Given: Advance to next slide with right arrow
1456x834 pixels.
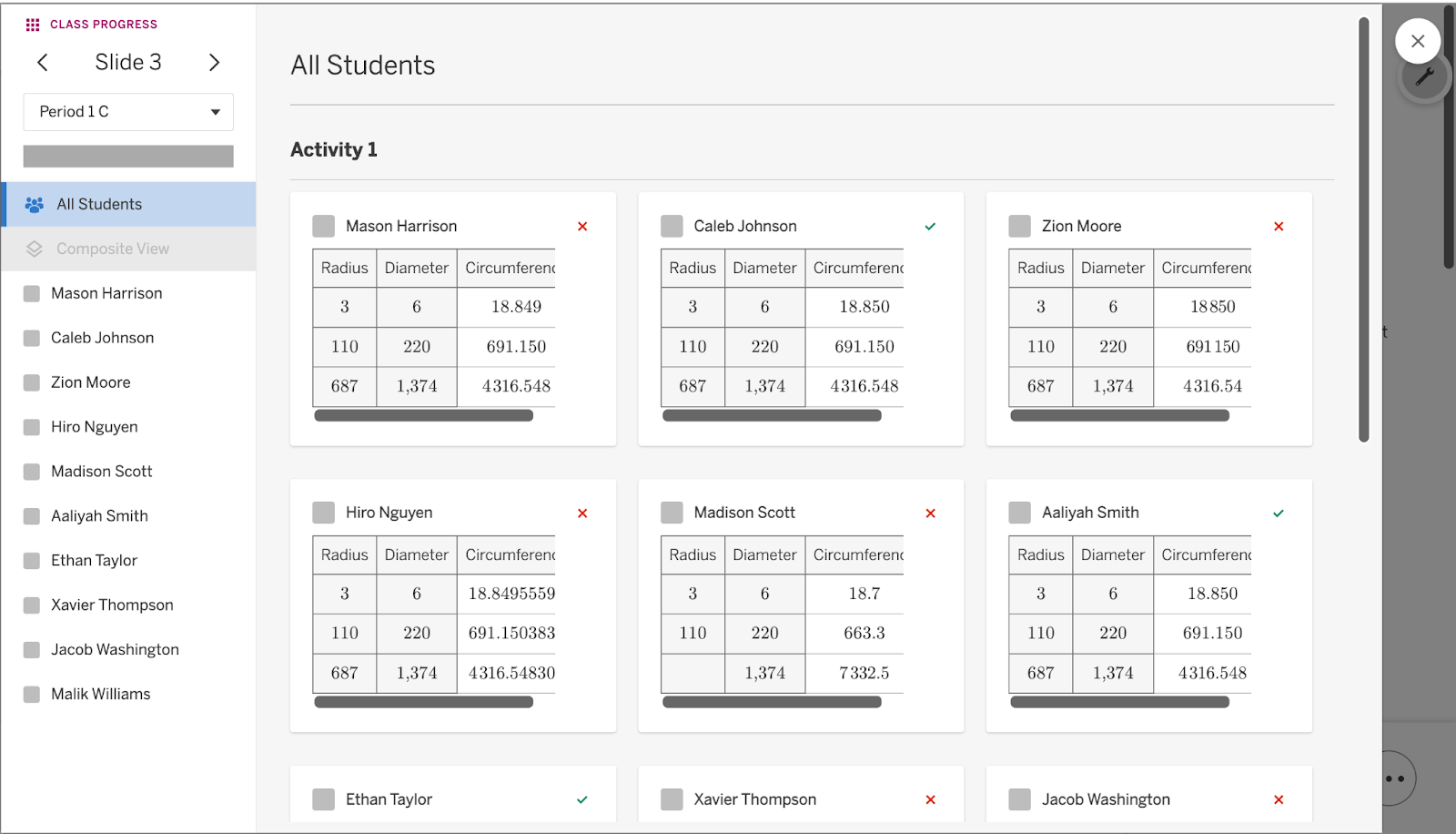Looking at the screenshot, I should point(214,62).
